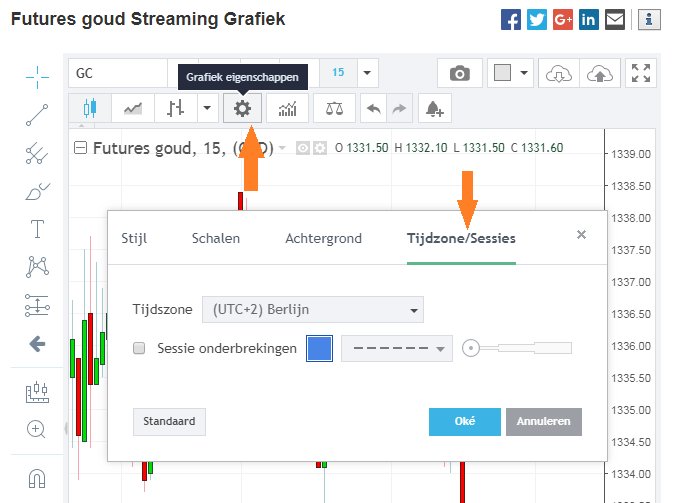Enable Sessie onderbrekingen checkbox
The image size is (674, 503).
click(x=140, y=349)
